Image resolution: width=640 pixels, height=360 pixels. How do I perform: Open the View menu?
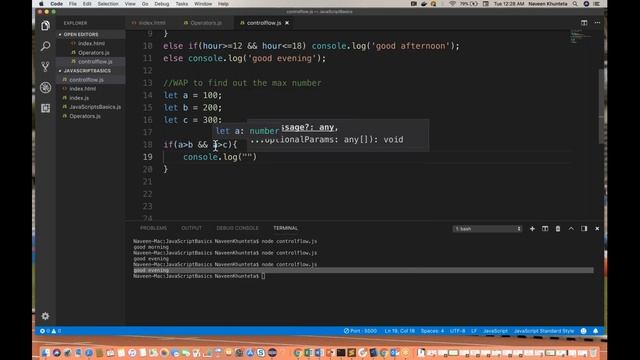130,4
